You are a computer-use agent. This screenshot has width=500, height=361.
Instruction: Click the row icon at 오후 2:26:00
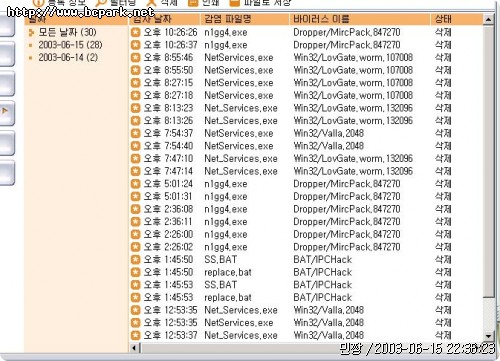[x=135, y=234]
